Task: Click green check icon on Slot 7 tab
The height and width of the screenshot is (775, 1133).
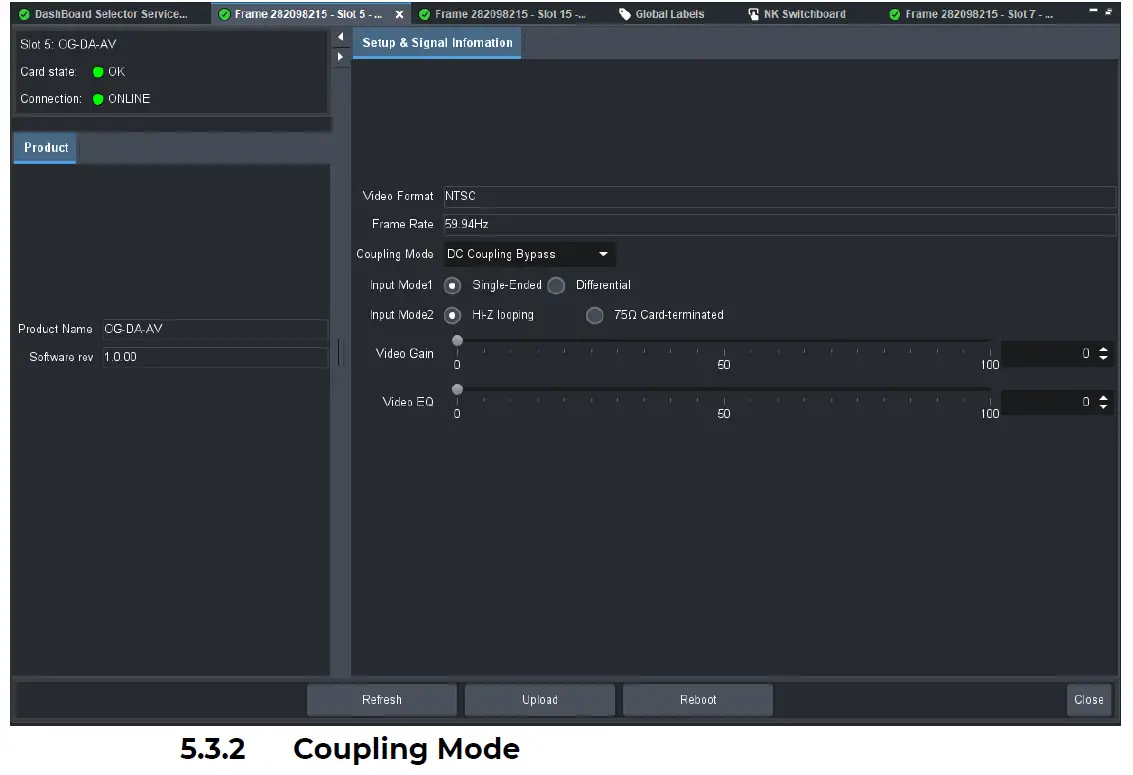Action: tap(895, 14)
